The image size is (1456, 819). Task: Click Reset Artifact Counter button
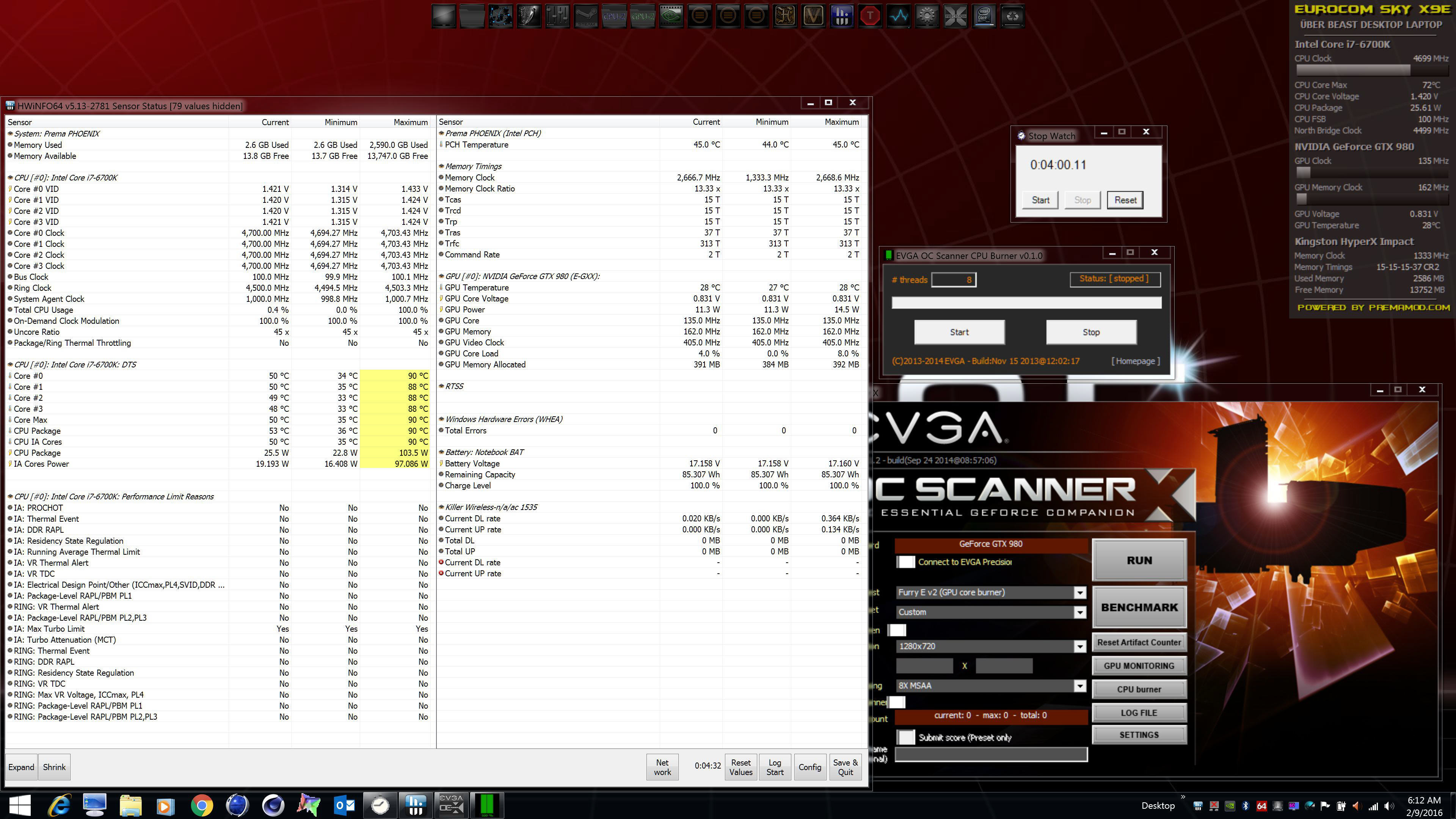coord(1139,643)
